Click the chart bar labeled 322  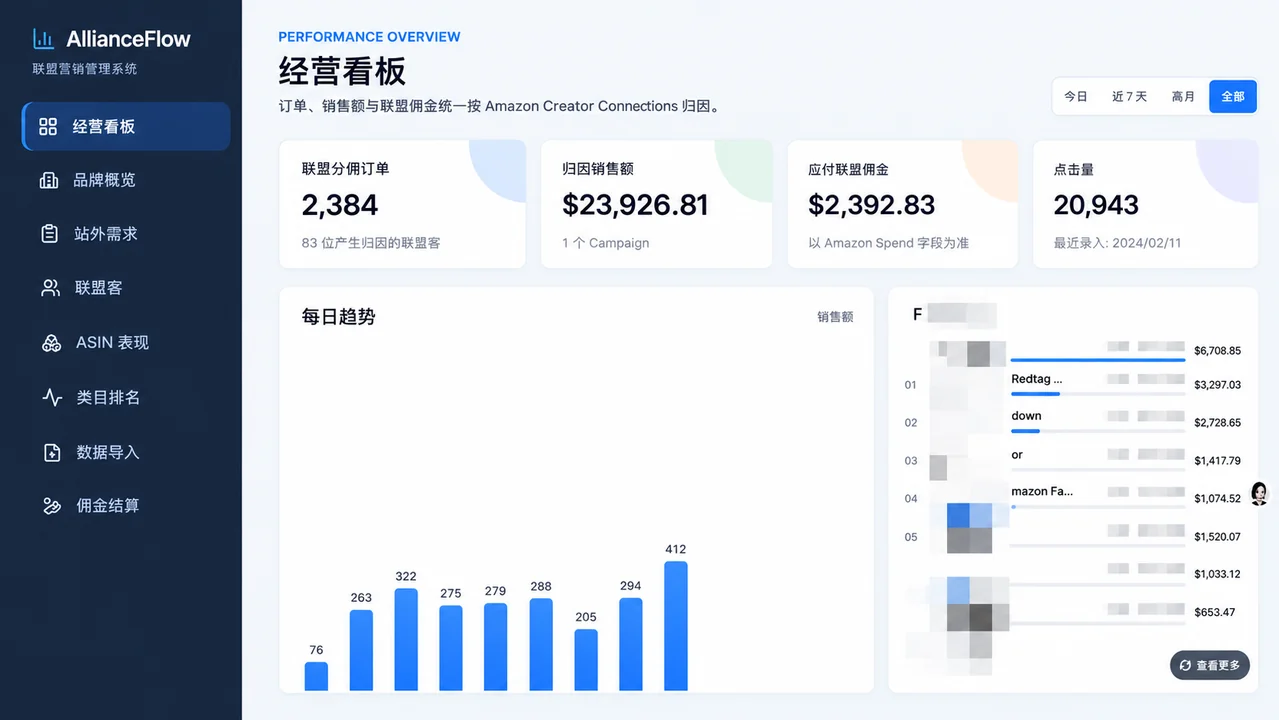click(x=406, y=639)
